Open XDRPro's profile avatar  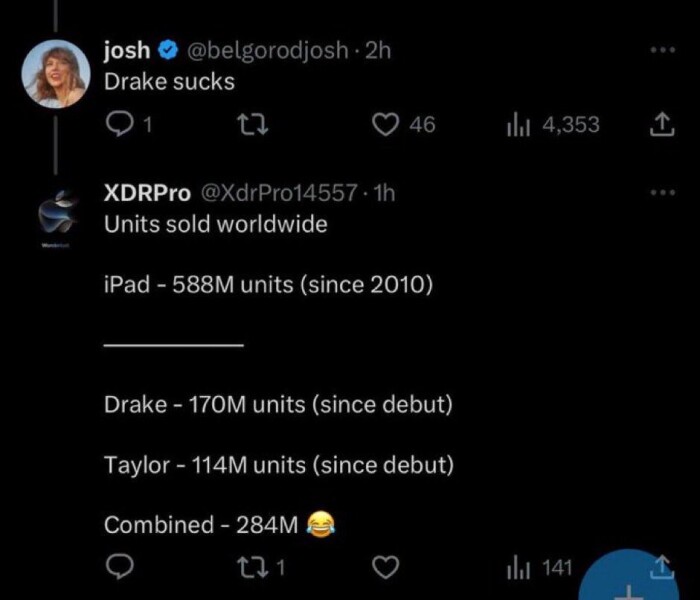point(56,215)
